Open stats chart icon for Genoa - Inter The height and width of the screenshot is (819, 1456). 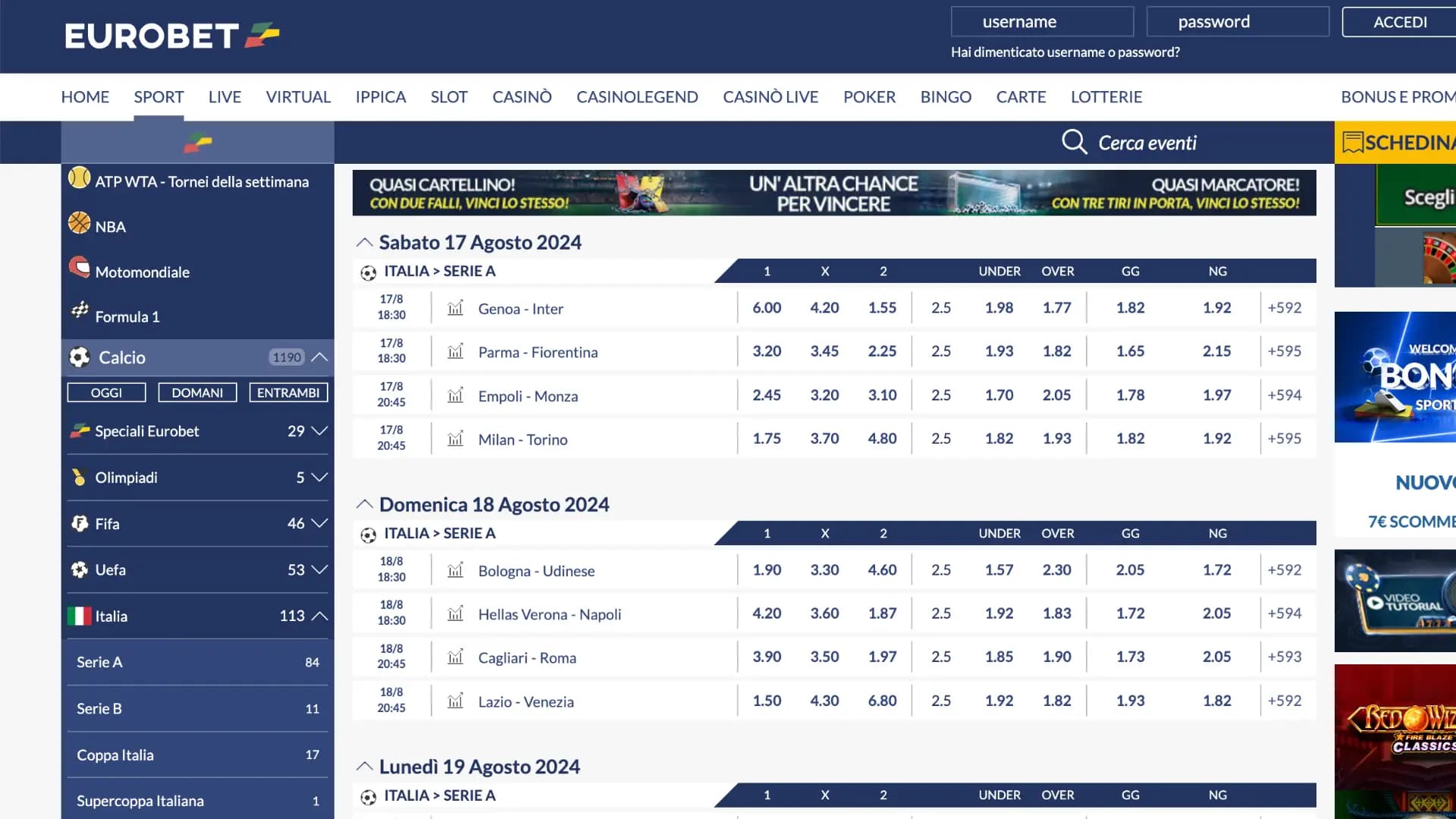pos(455,308)
